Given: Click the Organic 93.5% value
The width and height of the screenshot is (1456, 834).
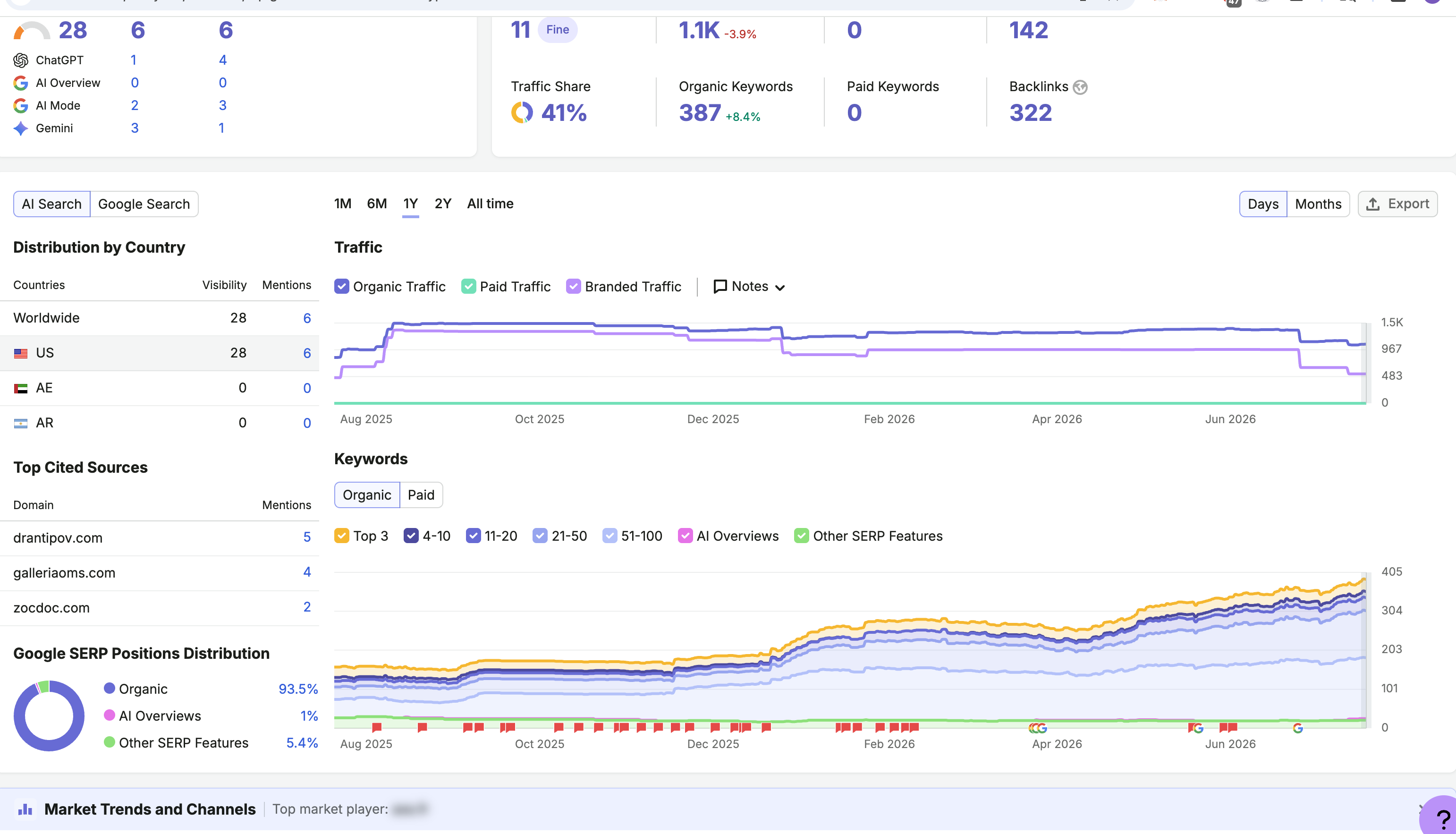Looking at the screenshot, I should coord(298,689).
